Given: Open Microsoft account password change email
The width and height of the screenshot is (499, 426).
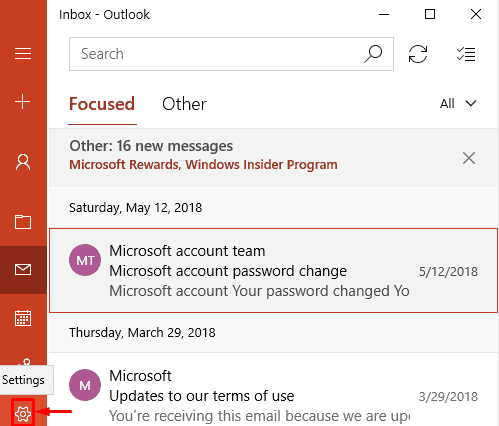Looking at the screenshot, I should 273,270.
